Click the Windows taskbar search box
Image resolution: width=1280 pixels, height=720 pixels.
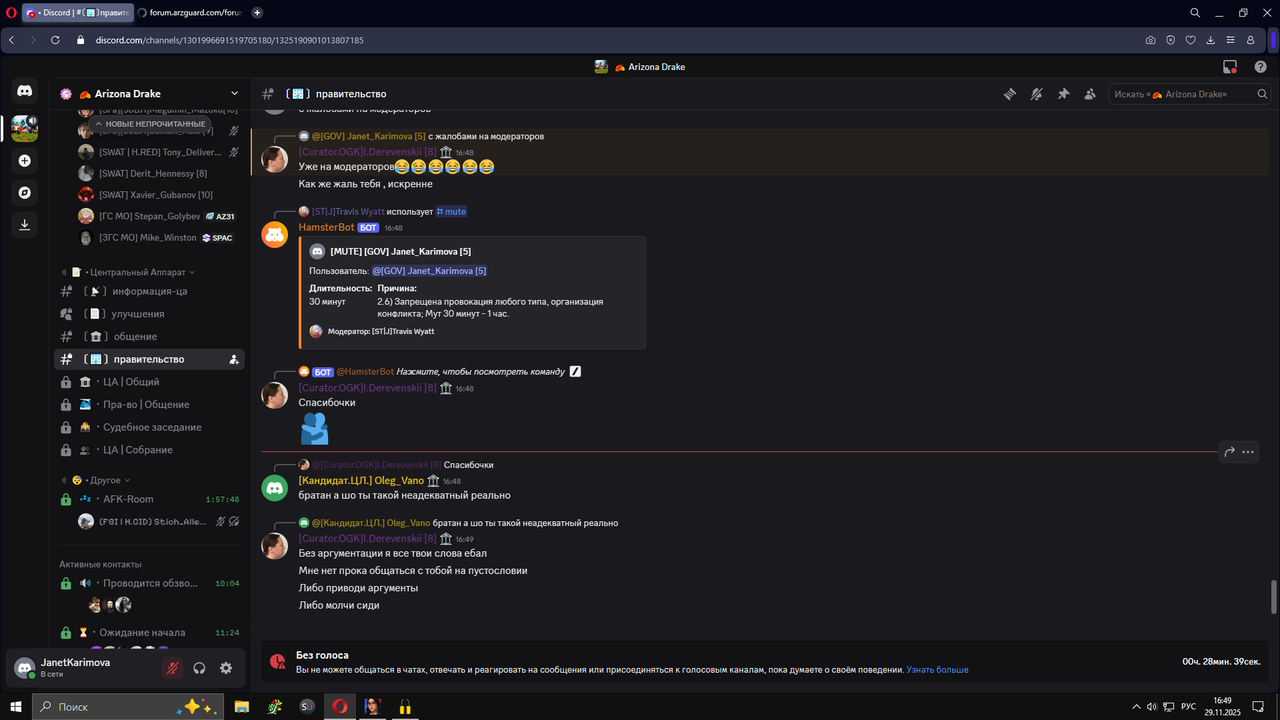[128, 707]
